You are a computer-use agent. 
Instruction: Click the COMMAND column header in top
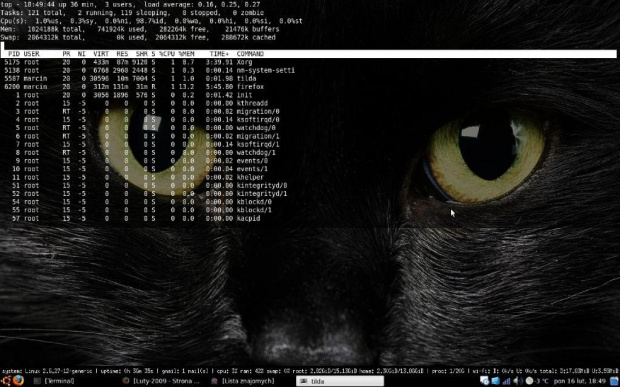[250, 54]
